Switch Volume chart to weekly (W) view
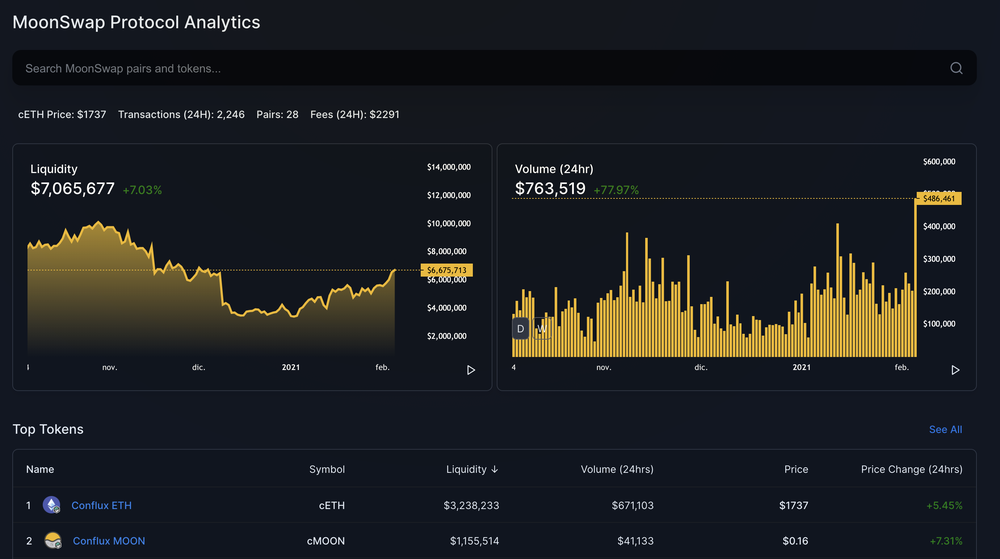Screen dimensions: 1000x559 (541, 329)
